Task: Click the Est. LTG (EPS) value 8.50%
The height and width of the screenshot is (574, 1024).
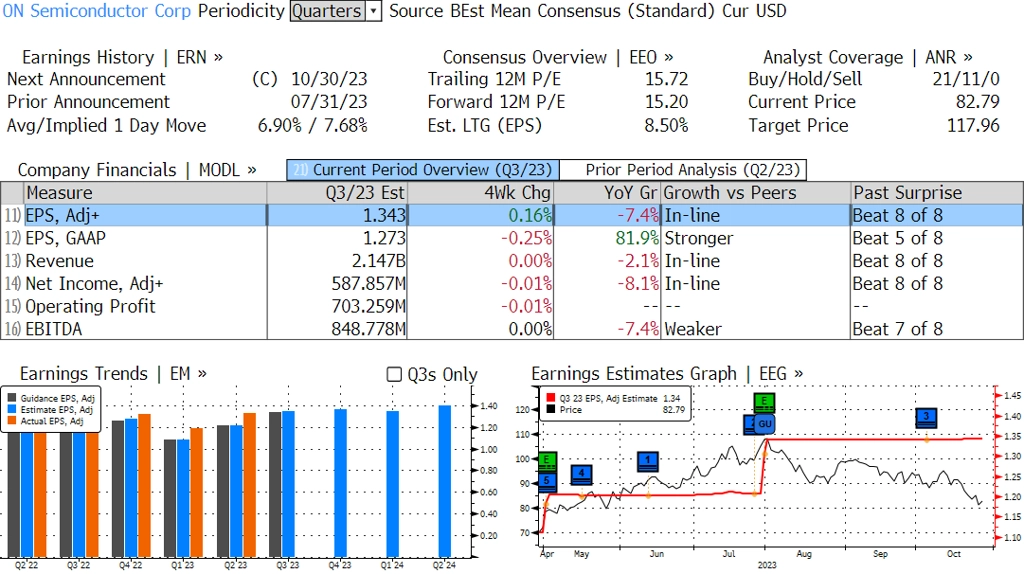Action: click(666, 125)
